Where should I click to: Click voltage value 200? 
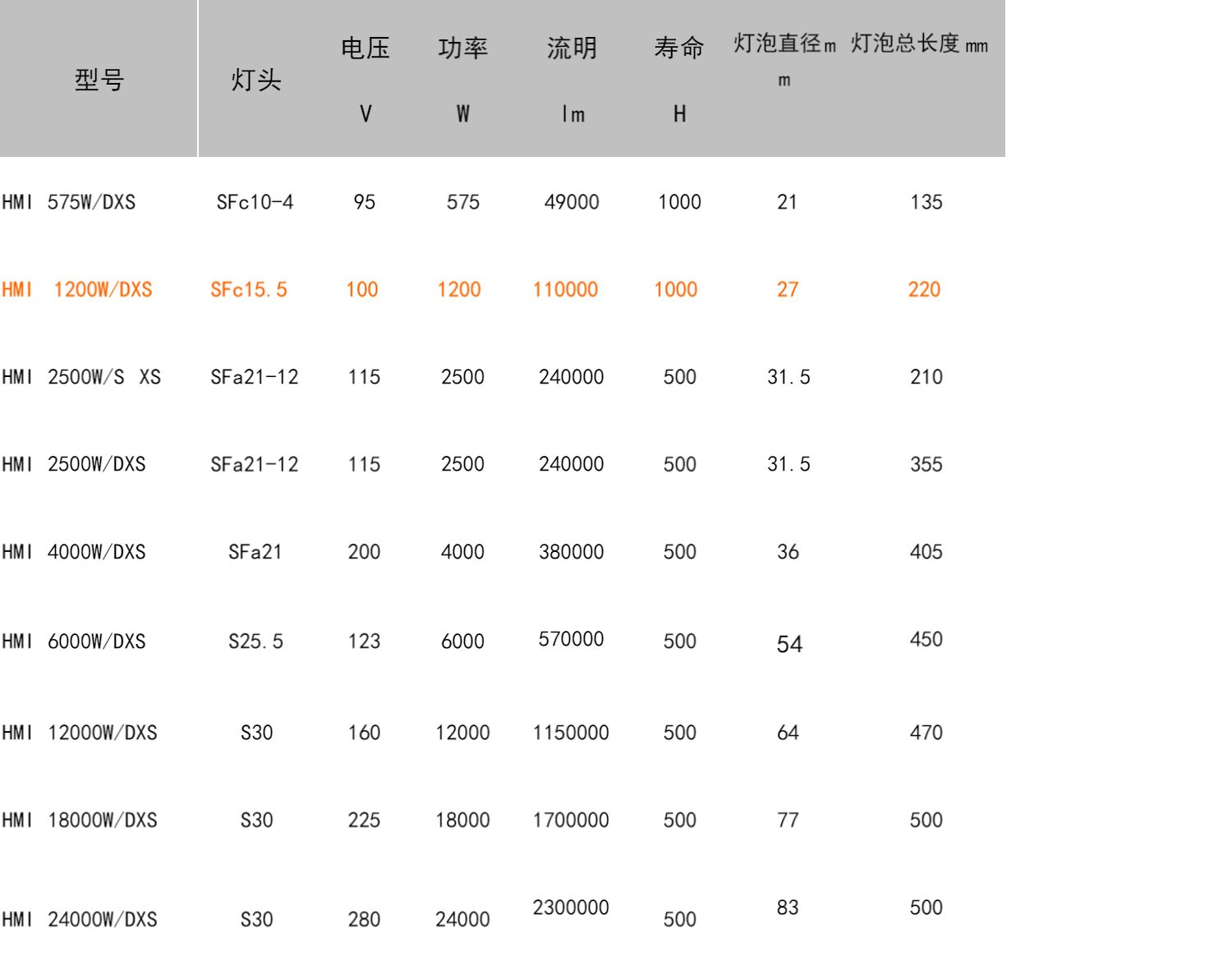click(x=364, y=552)
